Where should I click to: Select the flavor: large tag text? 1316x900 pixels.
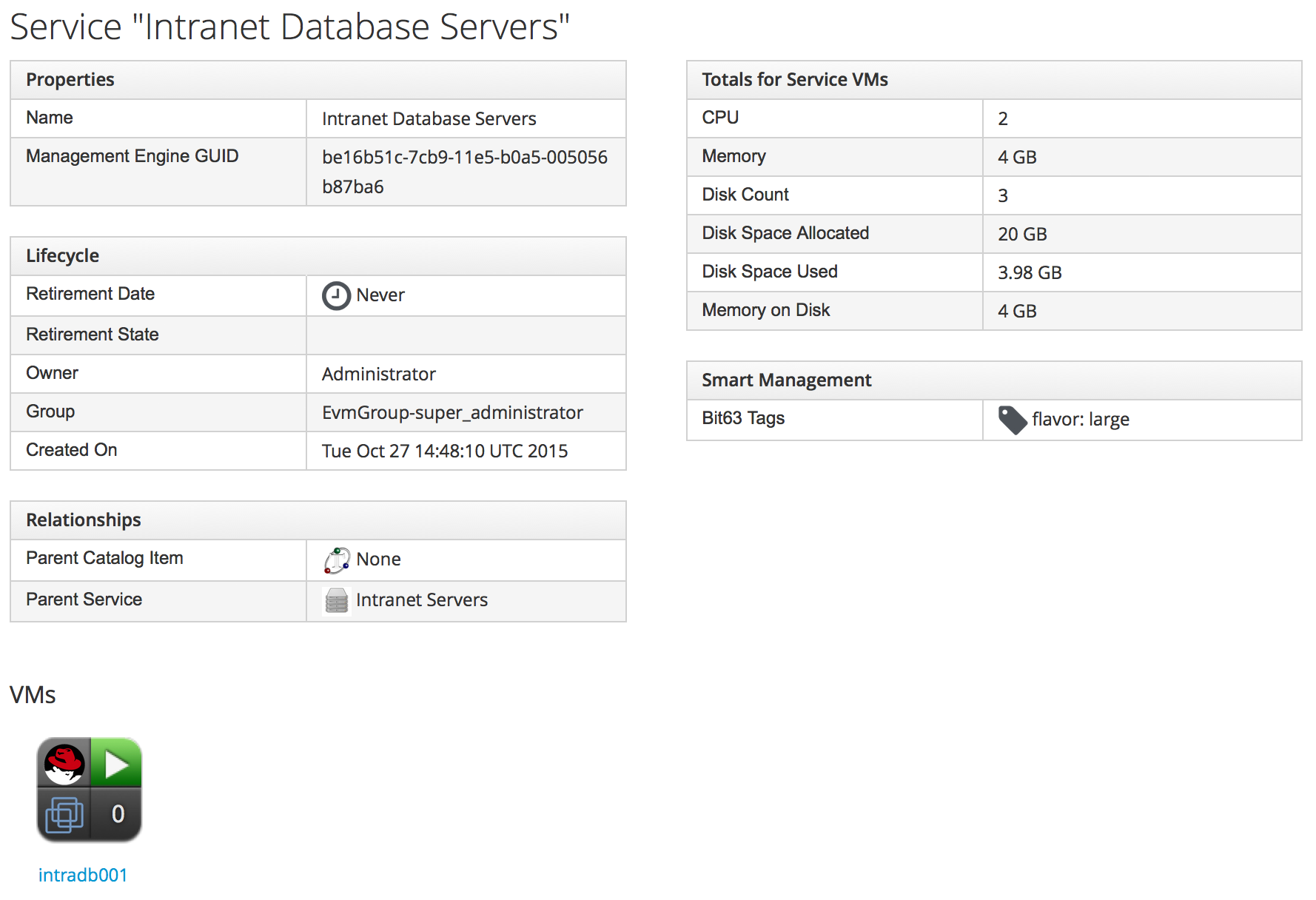tap(1080, 420)
